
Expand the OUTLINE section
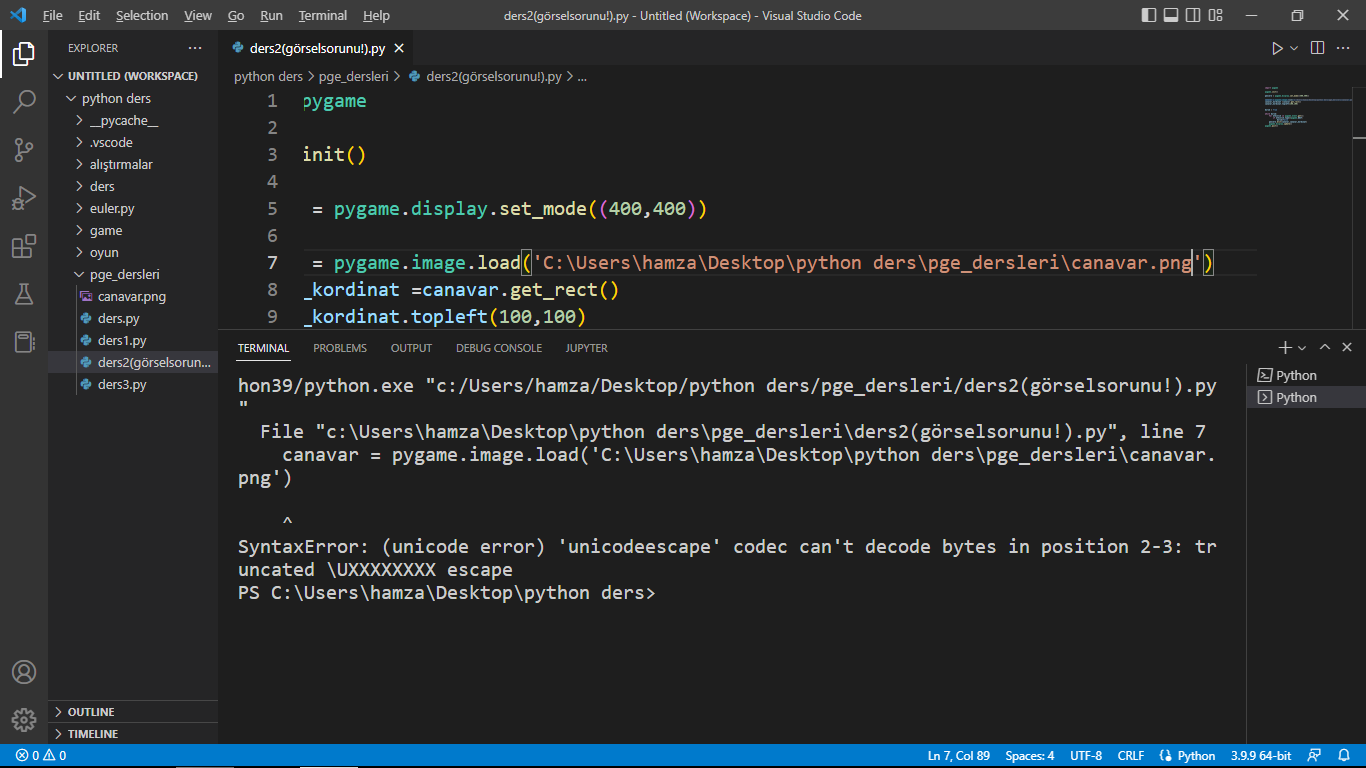click(90, 712)
